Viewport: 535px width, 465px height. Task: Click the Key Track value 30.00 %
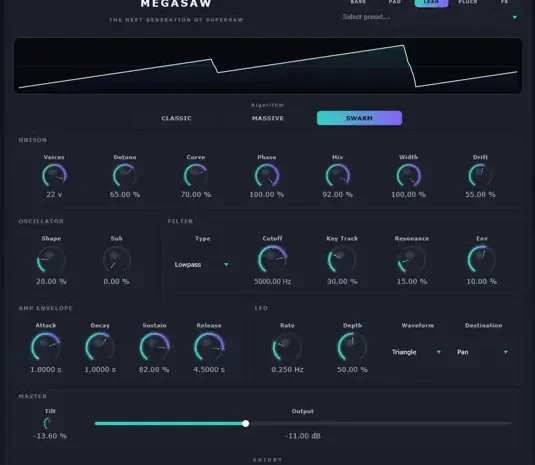pyautogui.click(x=342, y=281)
